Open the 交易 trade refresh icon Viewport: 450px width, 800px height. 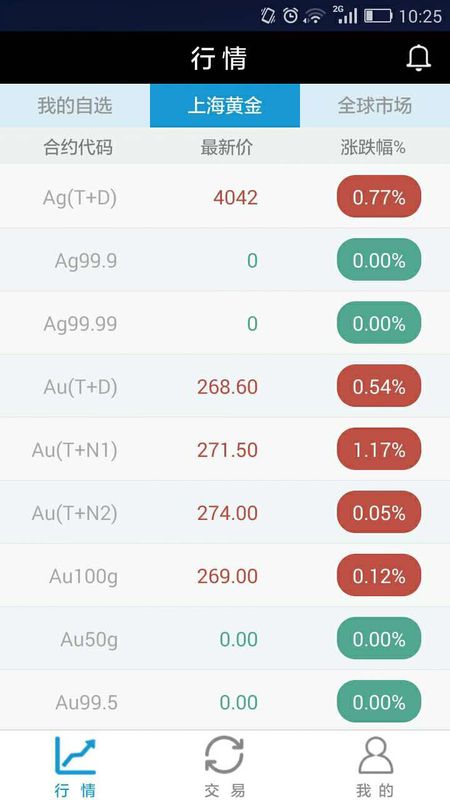coord(224,756)
